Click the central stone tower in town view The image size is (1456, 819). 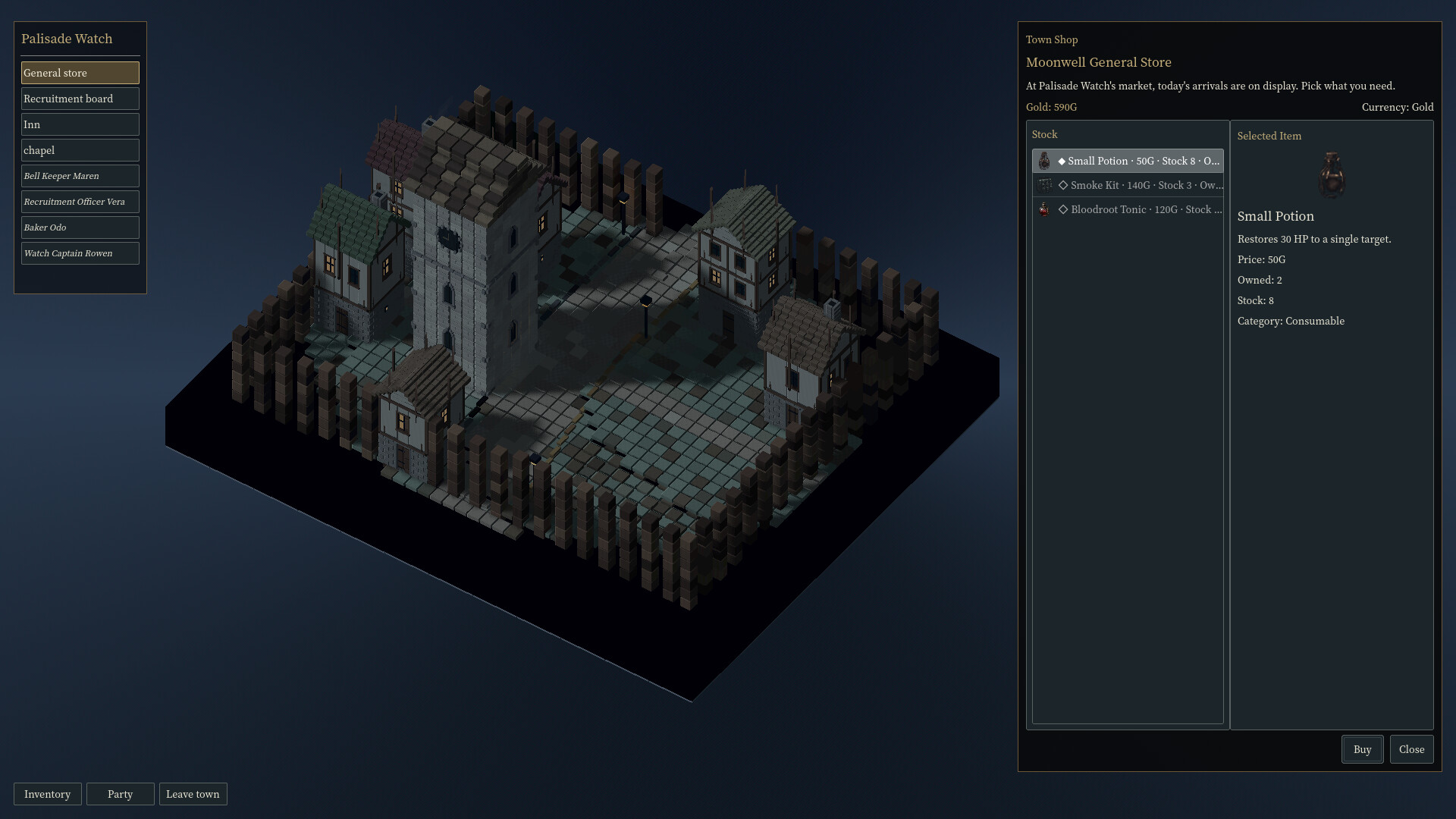478,258
